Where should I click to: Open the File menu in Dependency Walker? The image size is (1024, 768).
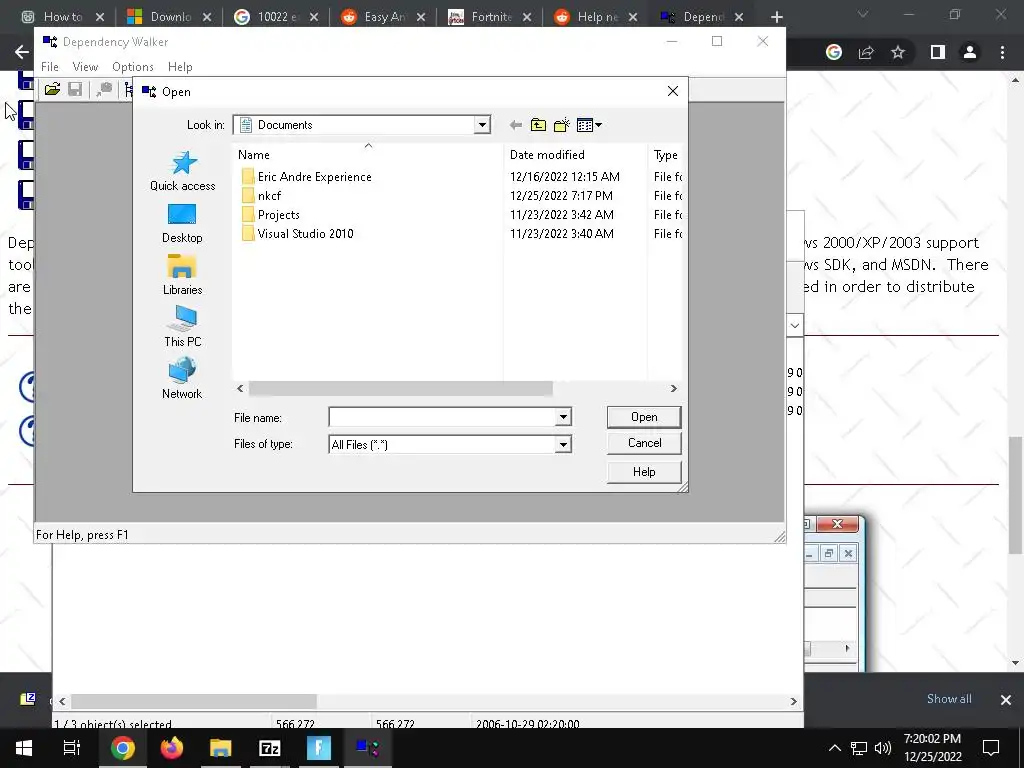tap(50, 67)
